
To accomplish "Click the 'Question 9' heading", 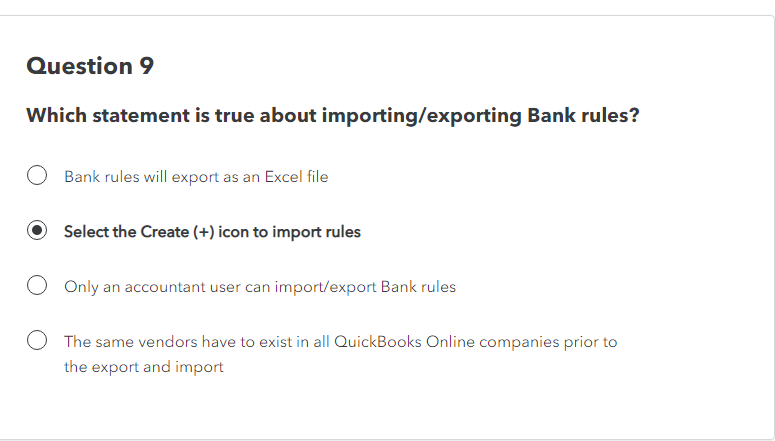I will [90, 66].
